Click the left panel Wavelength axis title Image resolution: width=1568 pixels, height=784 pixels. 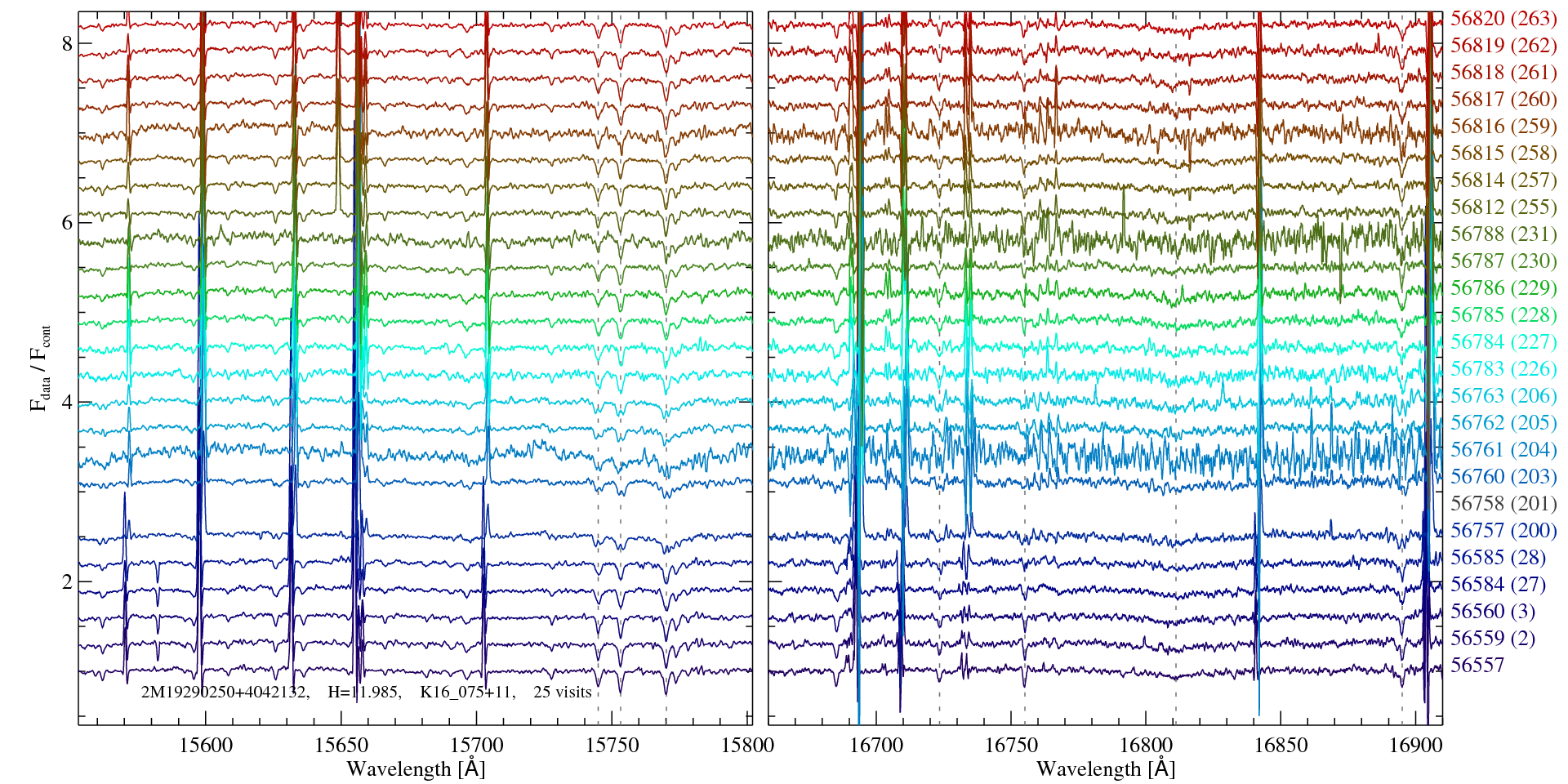tap(416, 769)
